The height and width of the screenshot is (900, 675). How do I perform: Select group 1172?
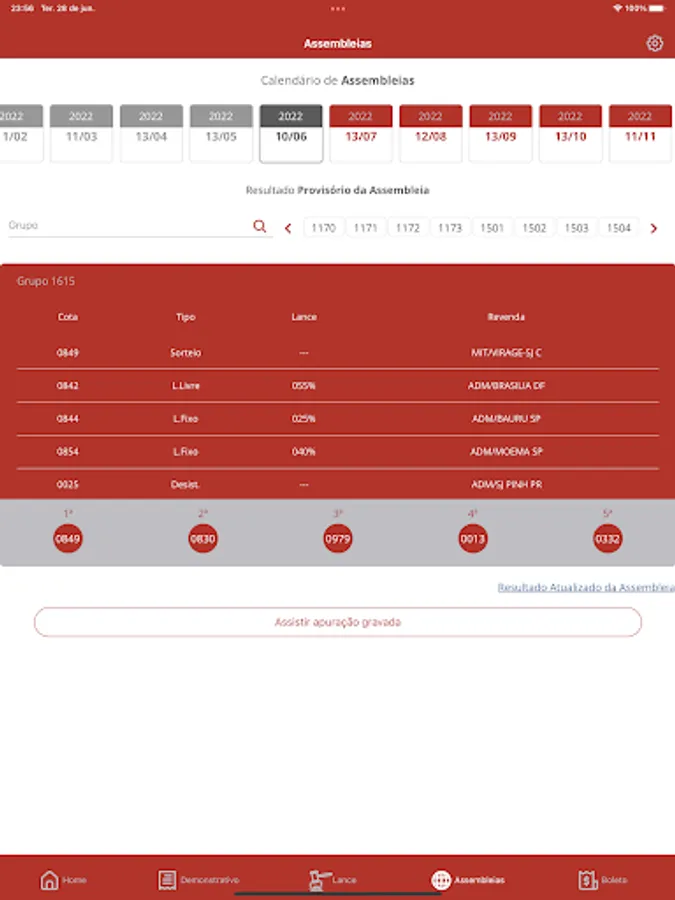click(x=408, y=228)
